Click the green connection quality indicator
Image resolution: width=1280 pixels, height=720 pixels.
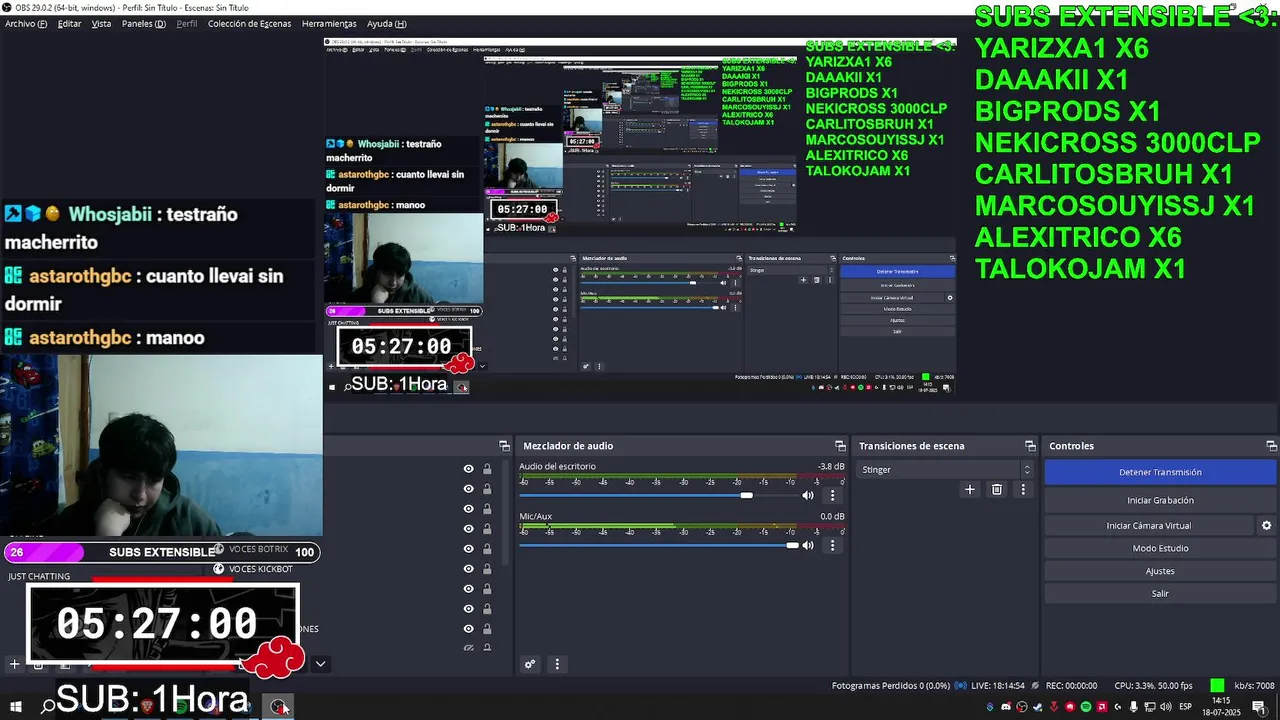[1217, 685]
